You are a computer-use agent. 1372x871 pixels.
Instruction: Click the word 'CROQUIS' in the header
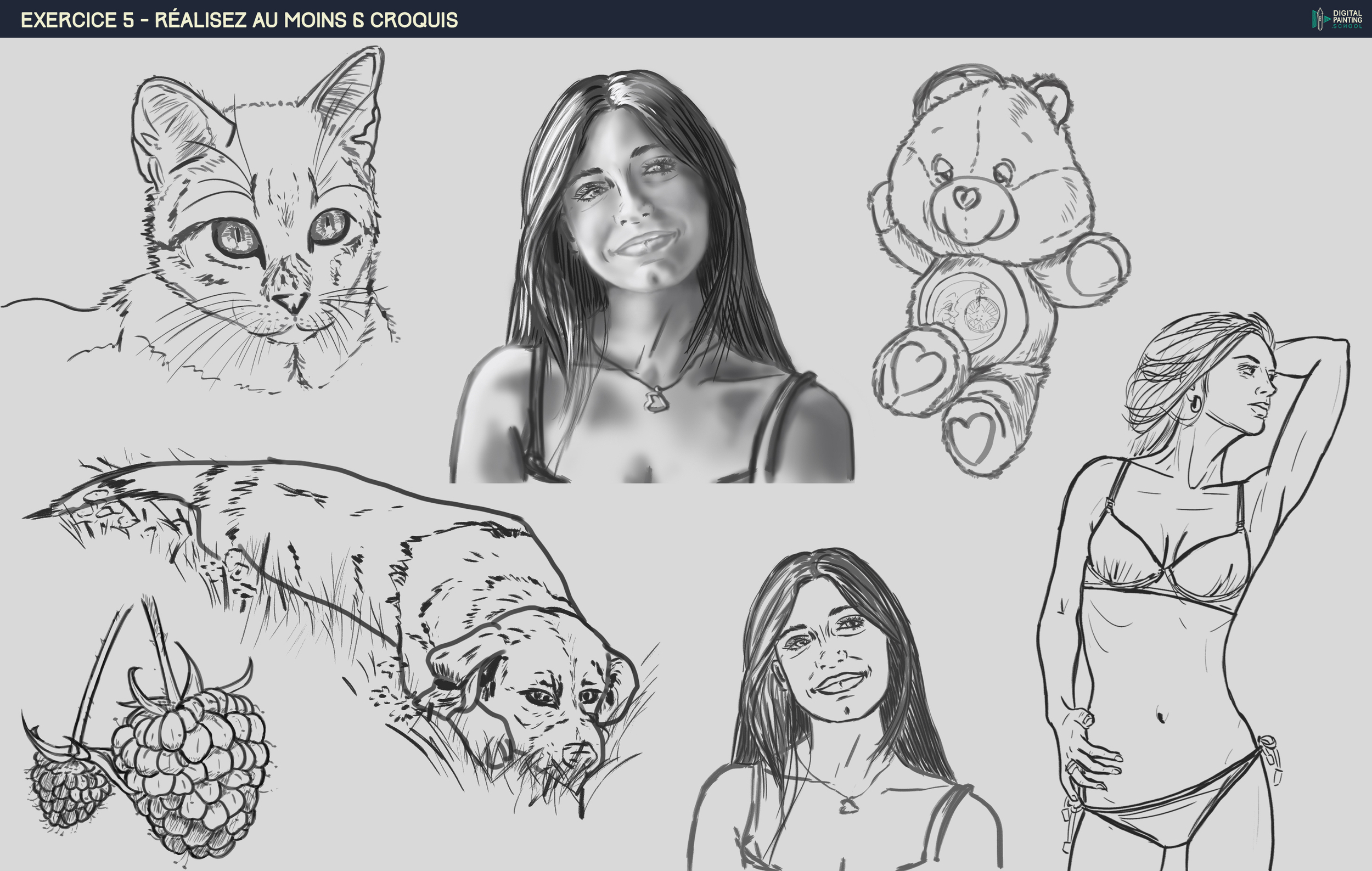click(x=414, y=20)
